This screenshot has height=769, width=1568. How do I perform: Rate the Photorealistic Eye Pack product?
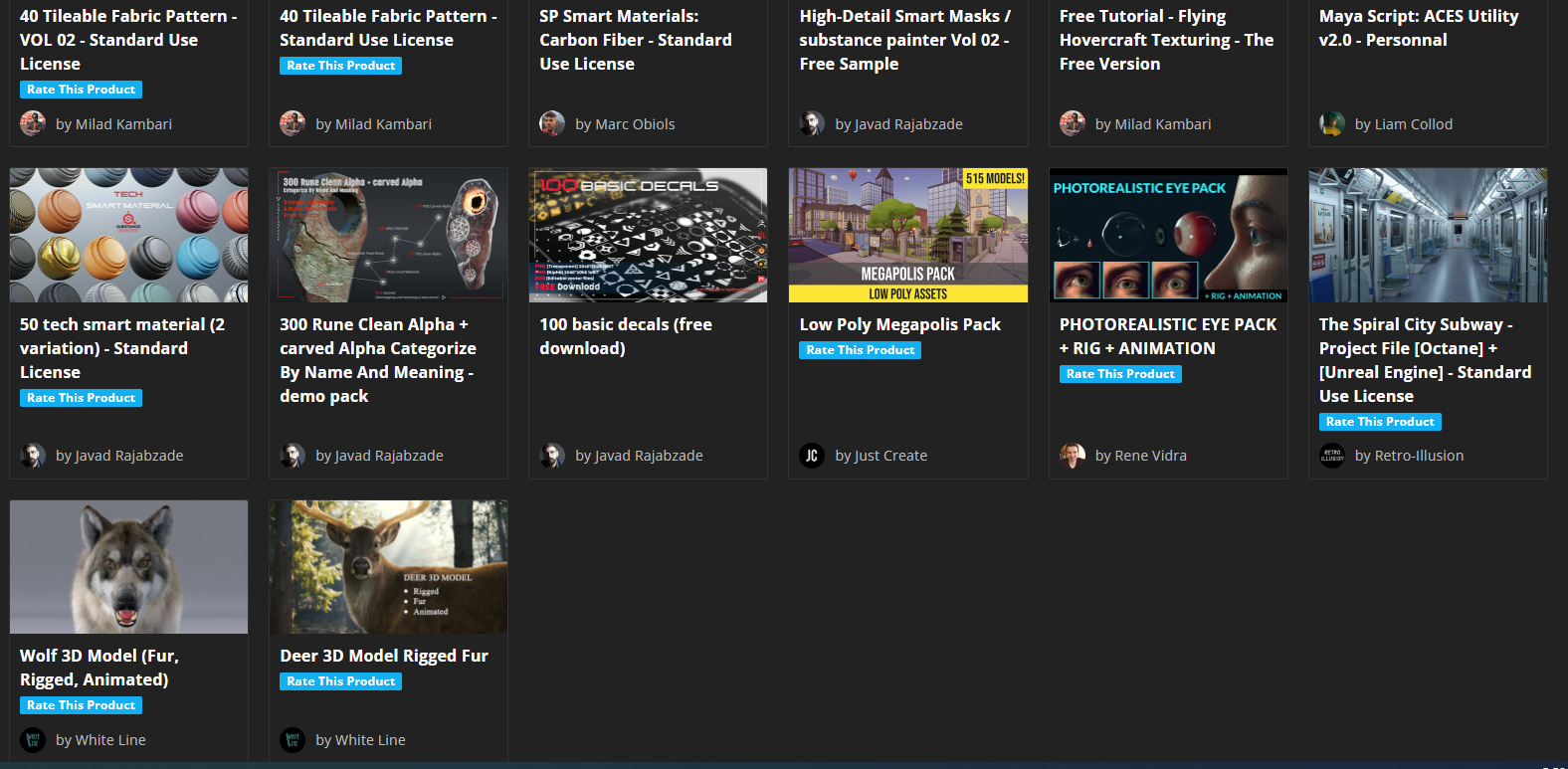1120,374
